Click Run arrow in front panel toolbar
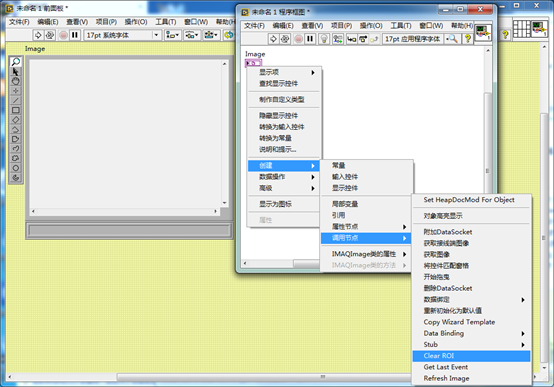Image resolution: width=554 pixels, height=387 pixels. click(x=38, y=35)
